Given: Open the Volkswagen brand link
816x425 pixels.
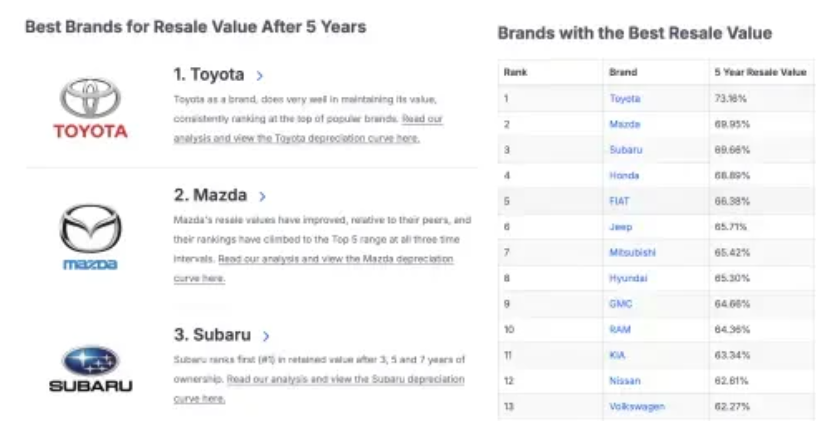Looking at the screenshot, I should click(x=637, y=406).
